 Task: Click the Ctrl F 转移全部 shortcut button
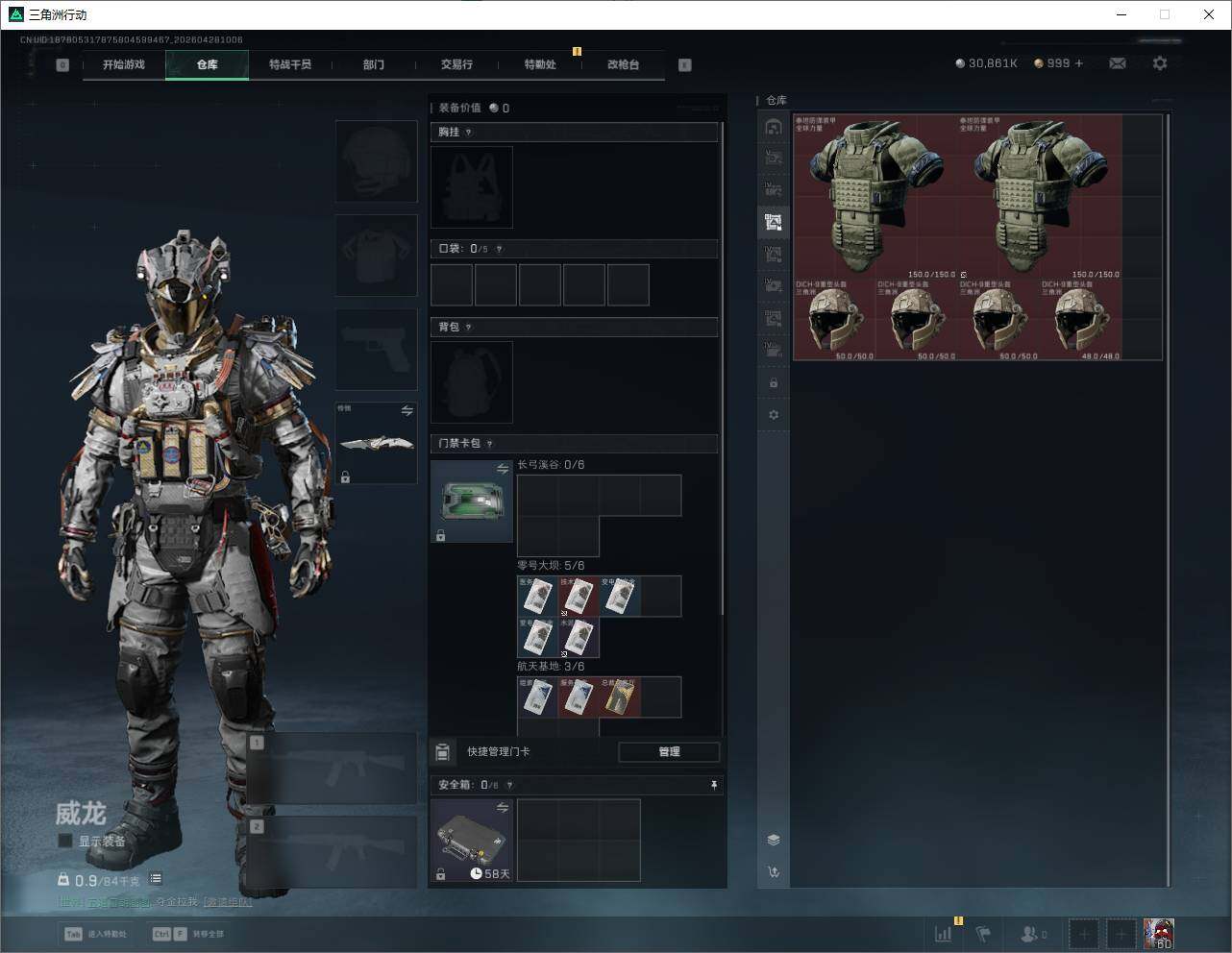187,934
